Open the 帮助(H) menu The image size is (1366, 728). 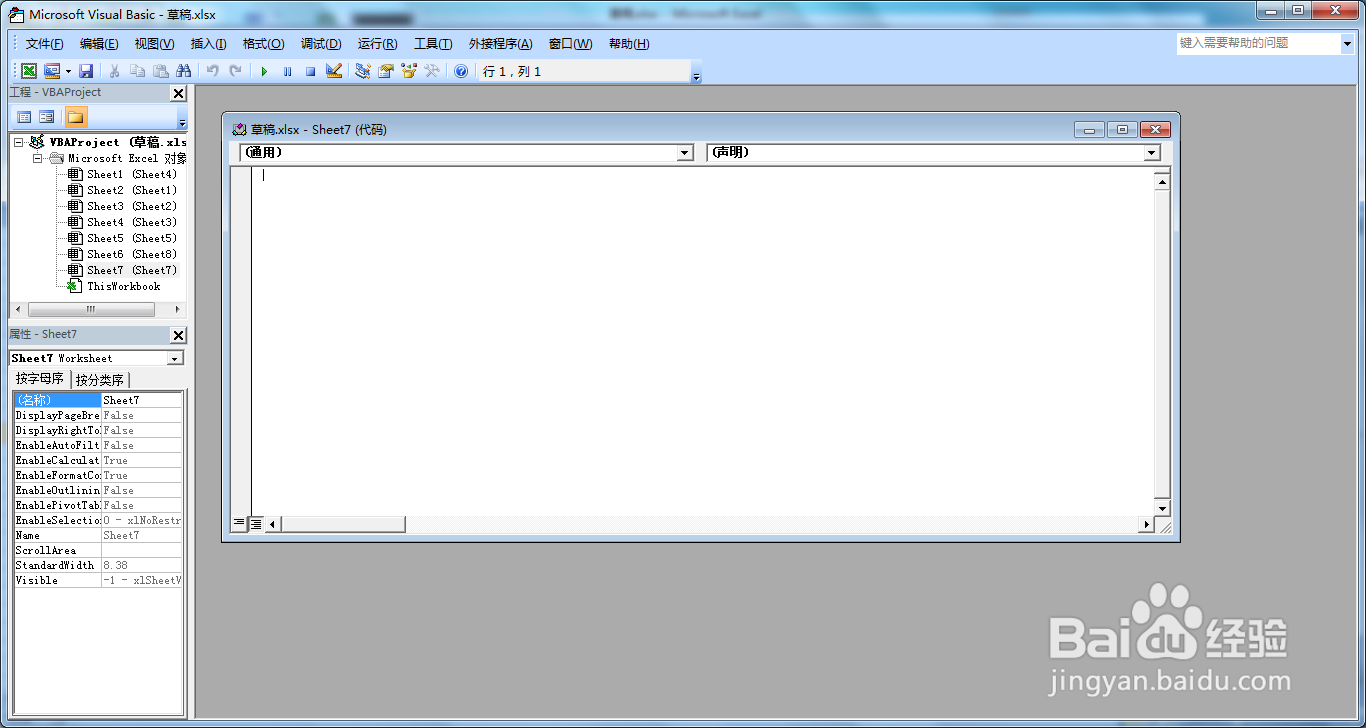click(629, 44)
